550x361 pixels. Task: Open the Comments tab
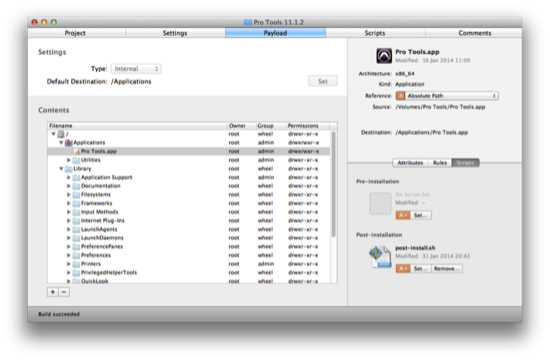tap(475, 33)
